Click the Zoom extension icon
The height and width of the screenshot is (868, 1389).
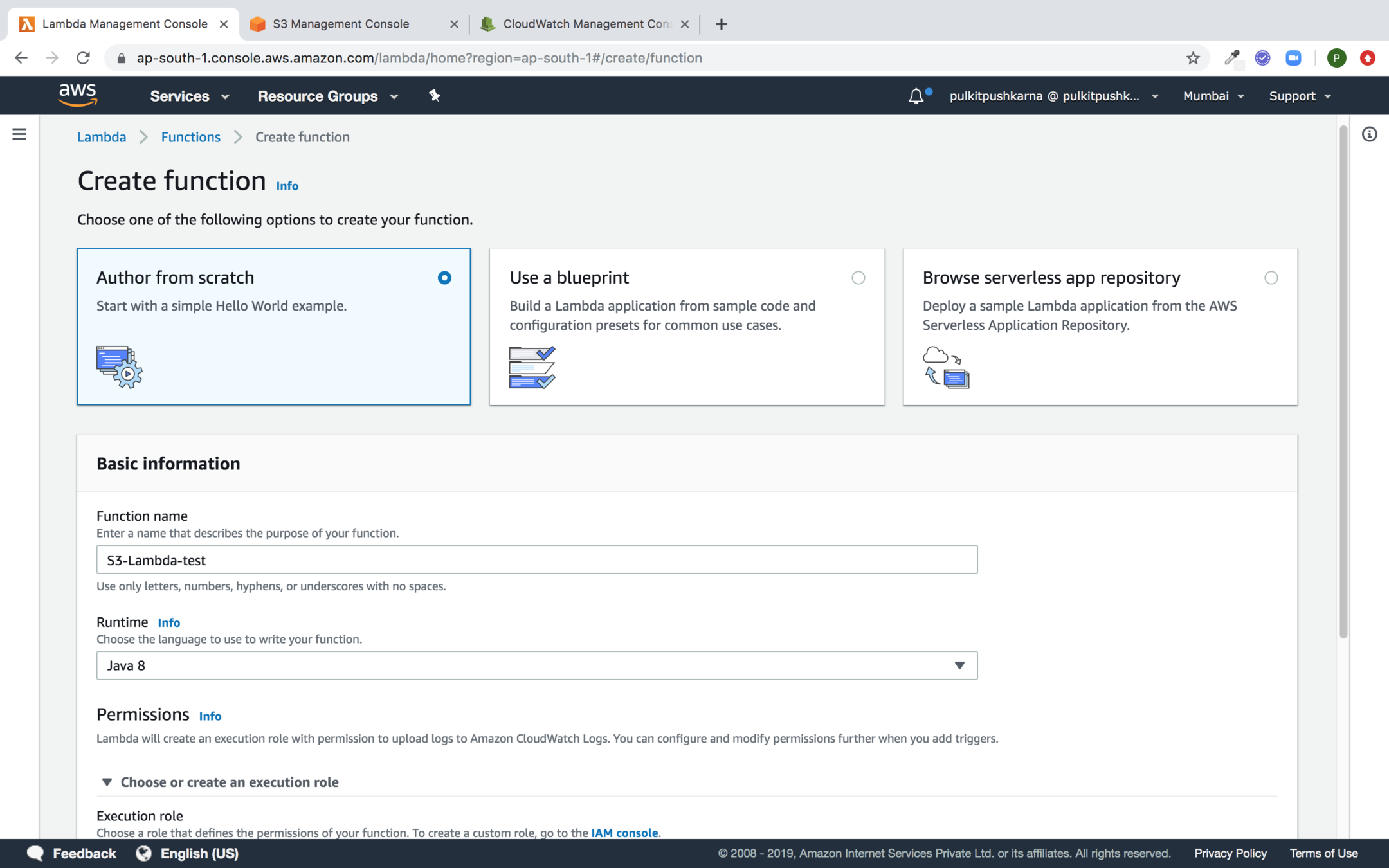point(1293,58)
